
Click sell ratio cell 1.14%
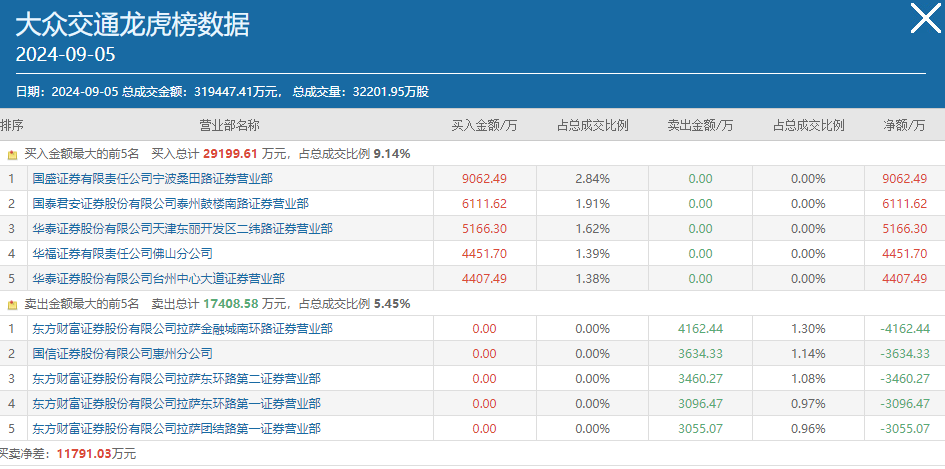[809, 354]
